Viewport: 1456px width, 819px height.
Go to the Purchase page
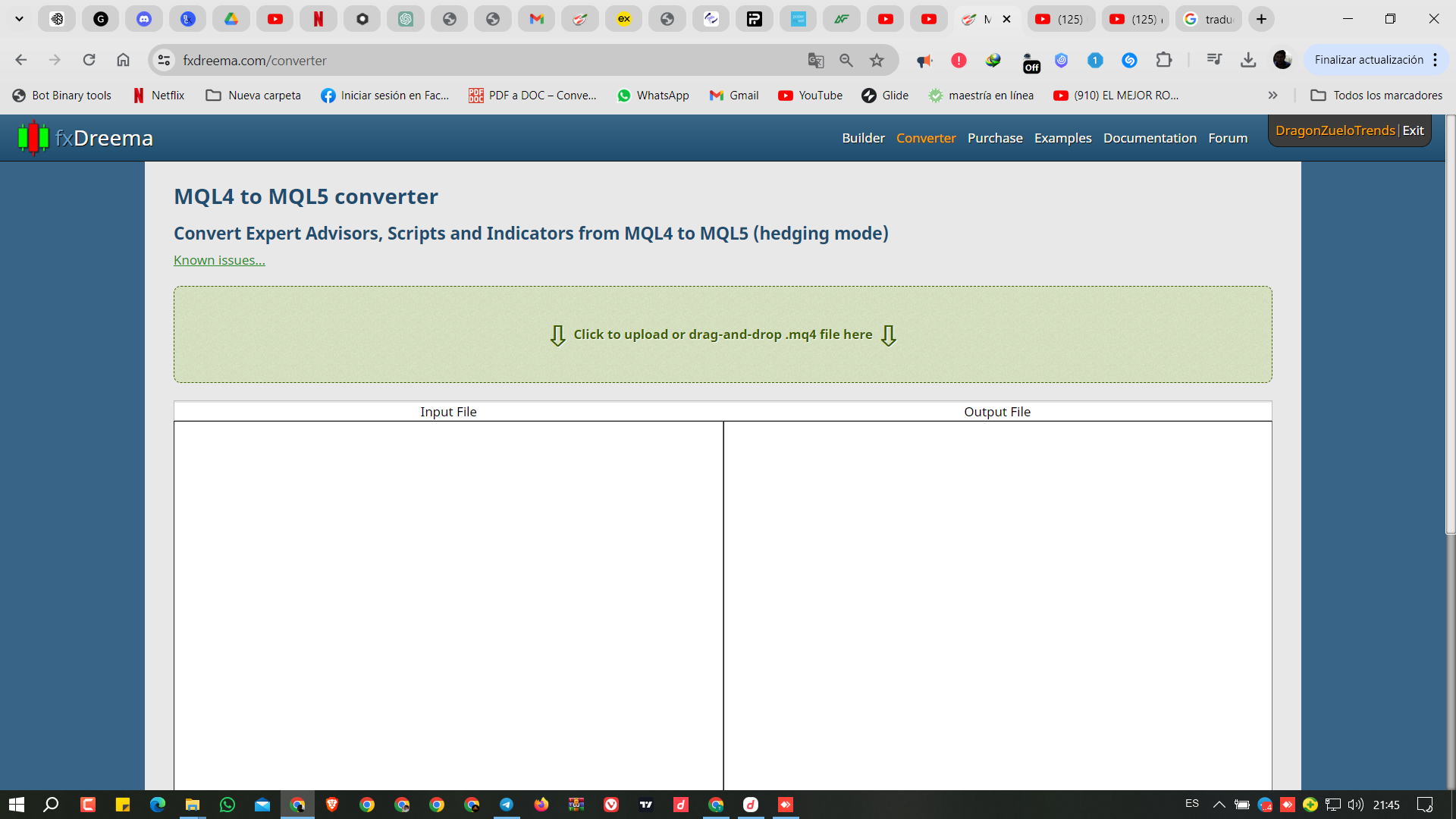995,138
